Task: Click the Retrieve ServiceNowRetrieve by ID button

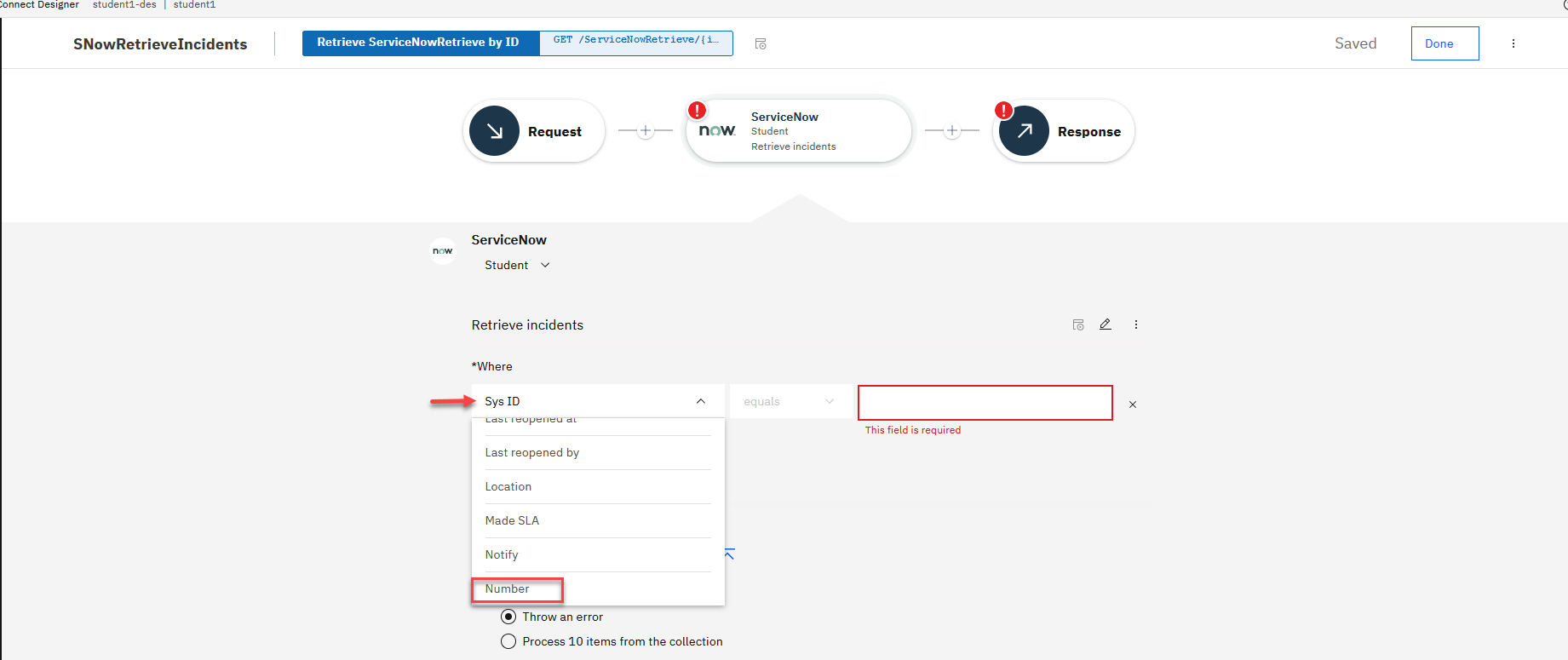Action: [x=418, y=43]
